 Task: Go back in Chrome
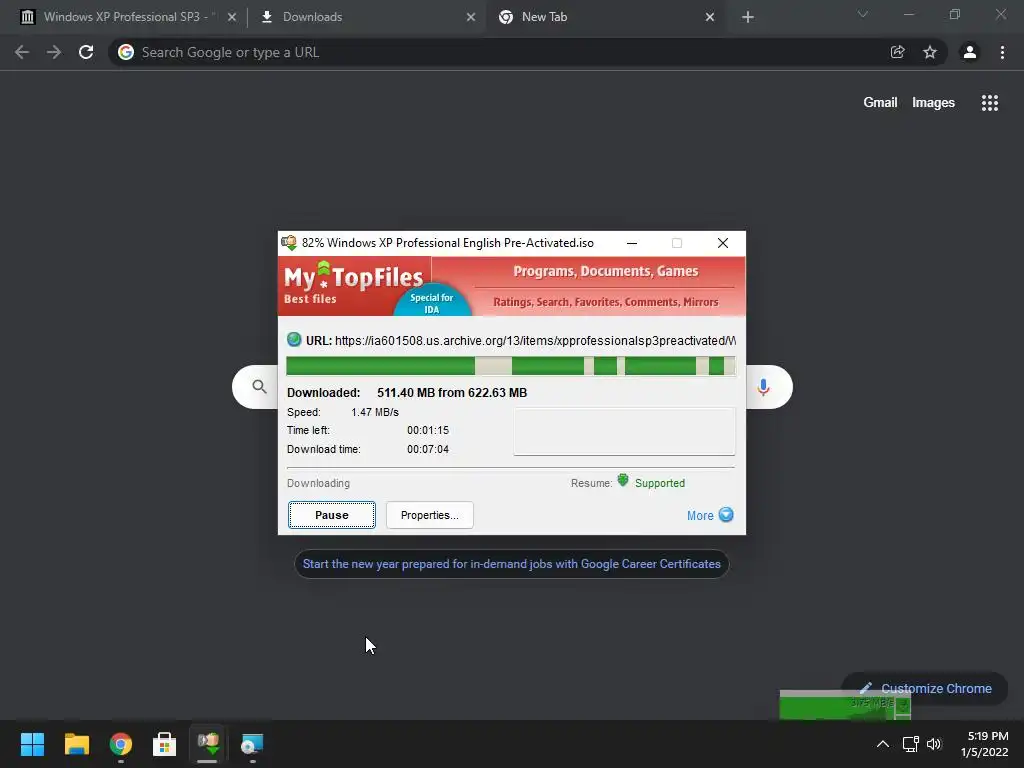(x=22, y=52)
